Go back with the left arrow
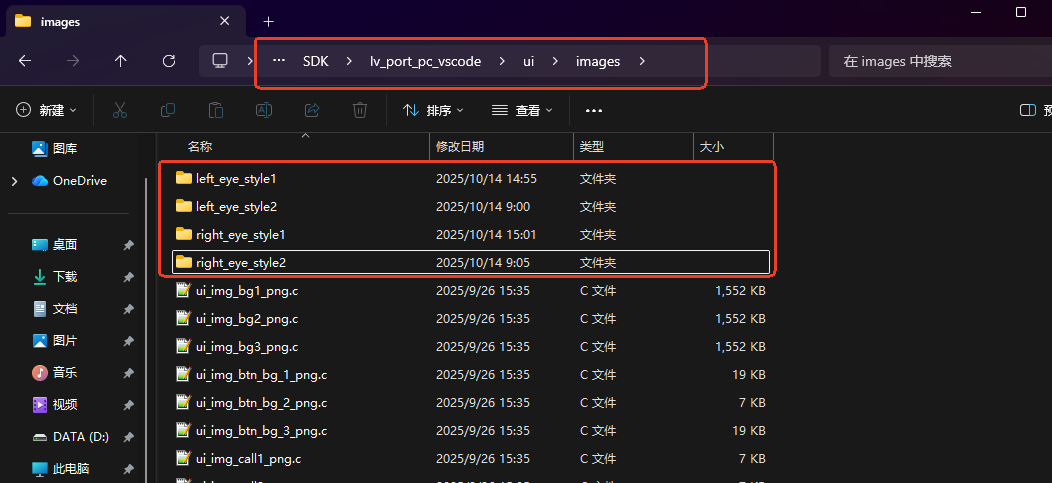 pyautogui.click(x=25, y=61)
